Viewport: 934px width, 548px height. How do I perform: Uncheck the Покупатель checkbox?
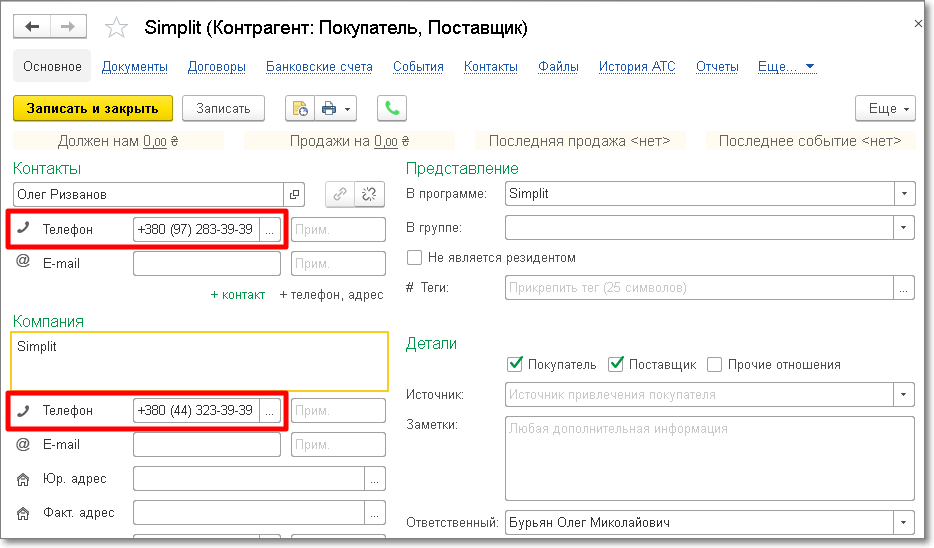click(515, 365)
